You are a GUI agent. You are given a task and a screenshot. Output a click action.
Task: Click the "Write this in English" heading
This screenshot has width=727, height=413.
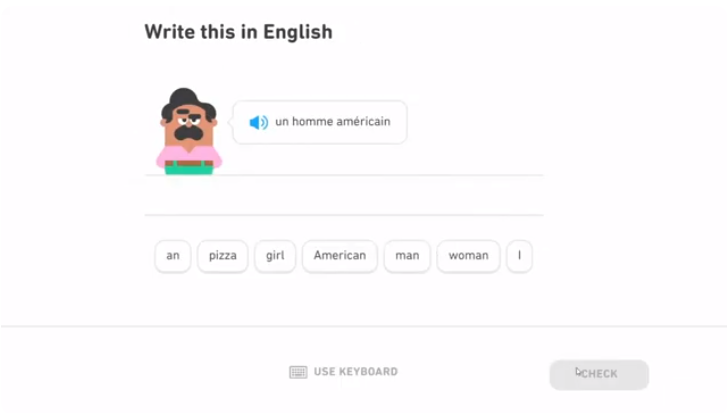(x=238, y=32)
